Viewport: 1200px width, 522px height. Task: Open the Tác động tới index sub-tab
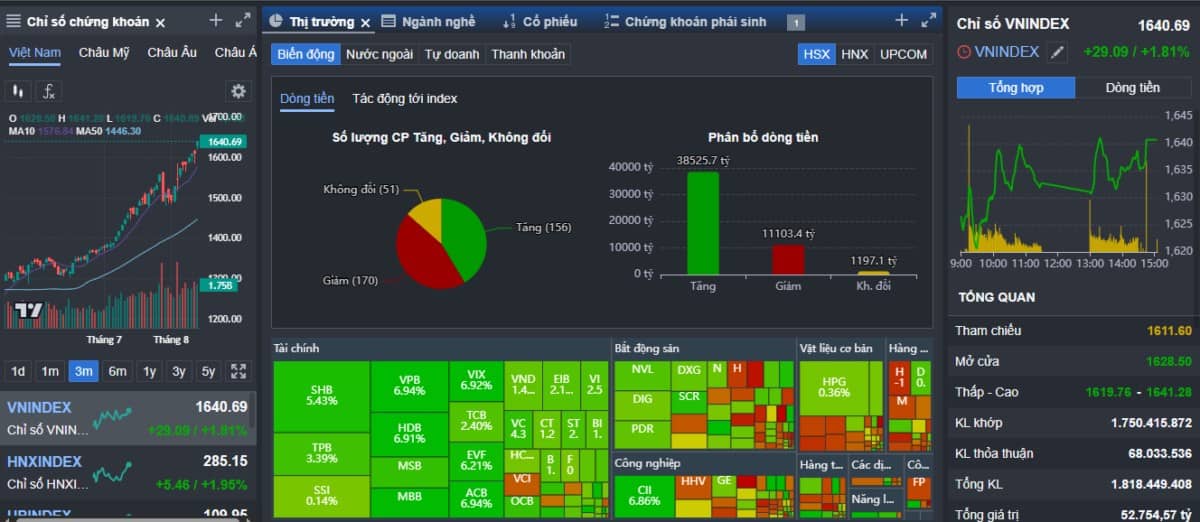coord(405,99)
